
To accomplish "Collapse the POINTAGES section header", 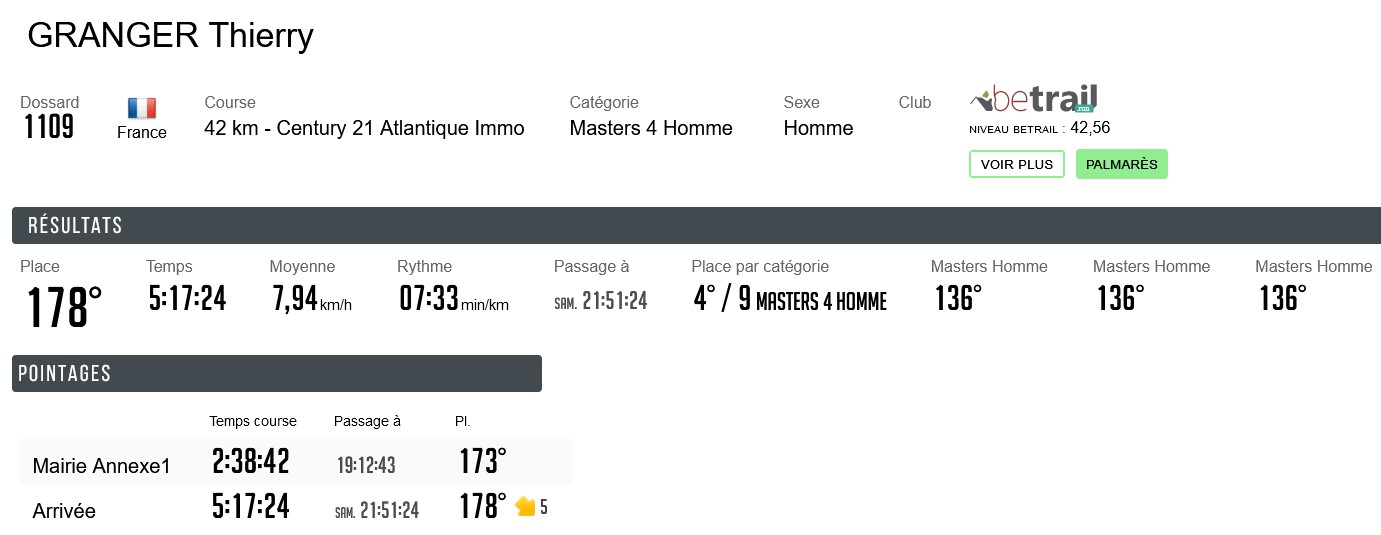I will coord(277,373).
